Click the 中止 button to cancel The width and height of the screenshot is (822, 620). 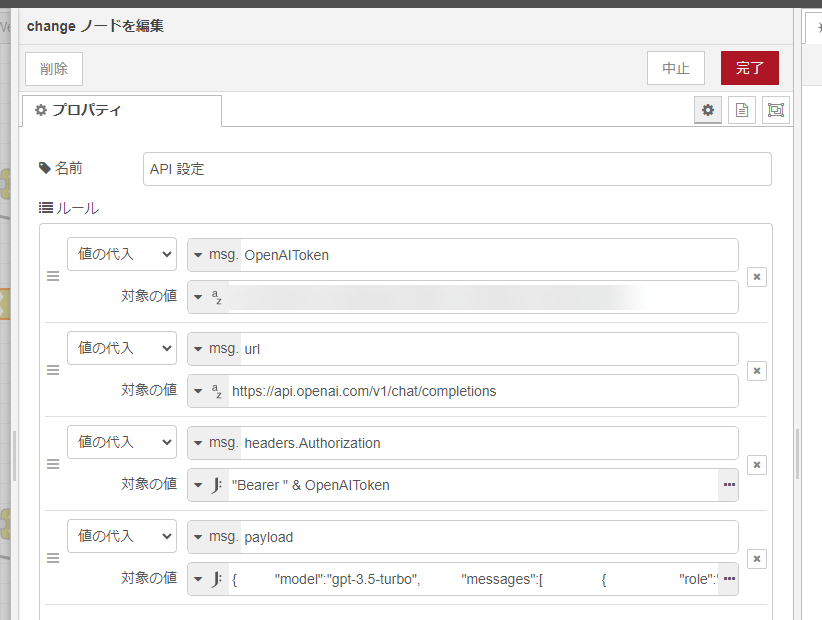point(675,68)
